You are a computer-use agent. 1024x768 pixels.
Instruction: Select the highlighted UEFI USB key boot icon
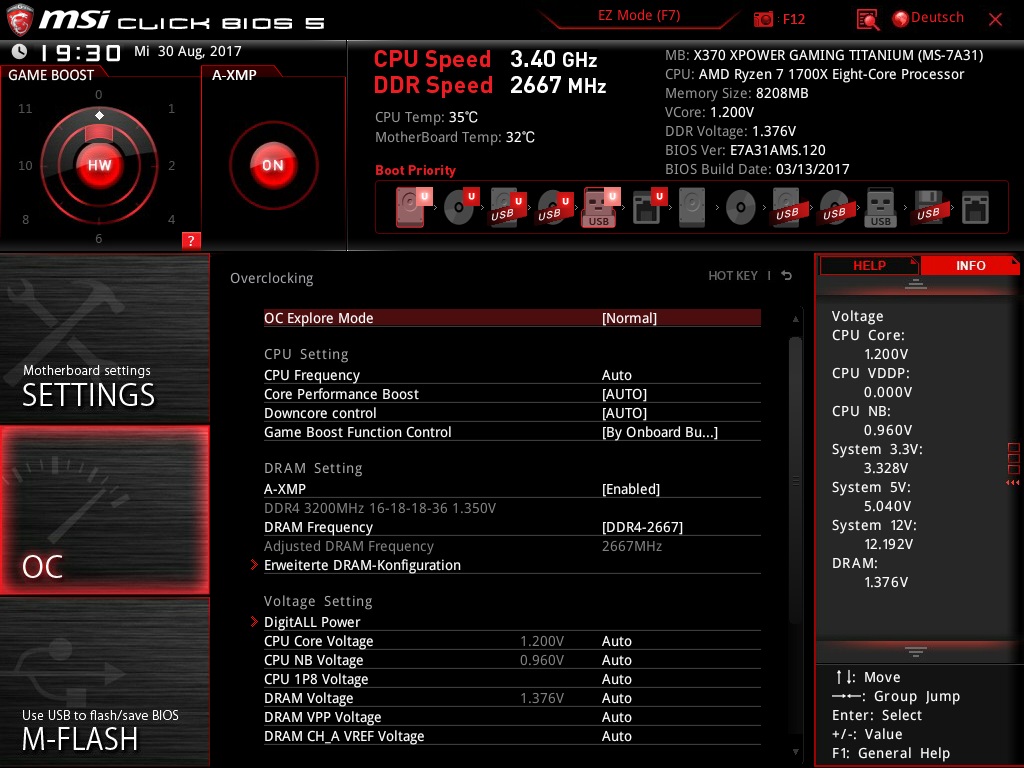(x=600, y=208)
